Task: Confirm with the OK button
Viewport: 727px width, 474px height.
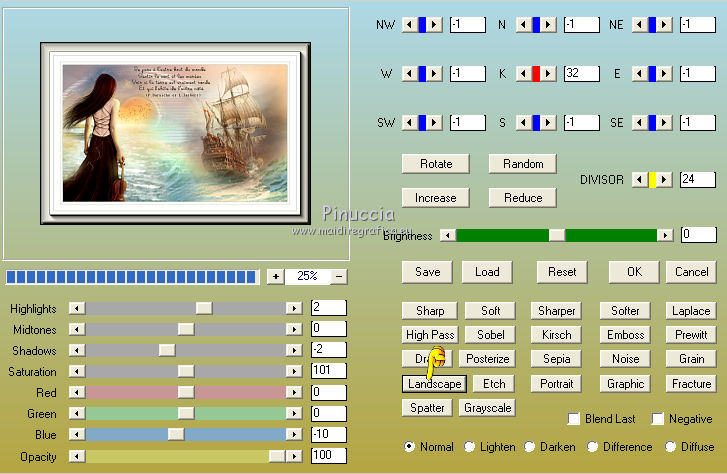Action: pos(634,272)
